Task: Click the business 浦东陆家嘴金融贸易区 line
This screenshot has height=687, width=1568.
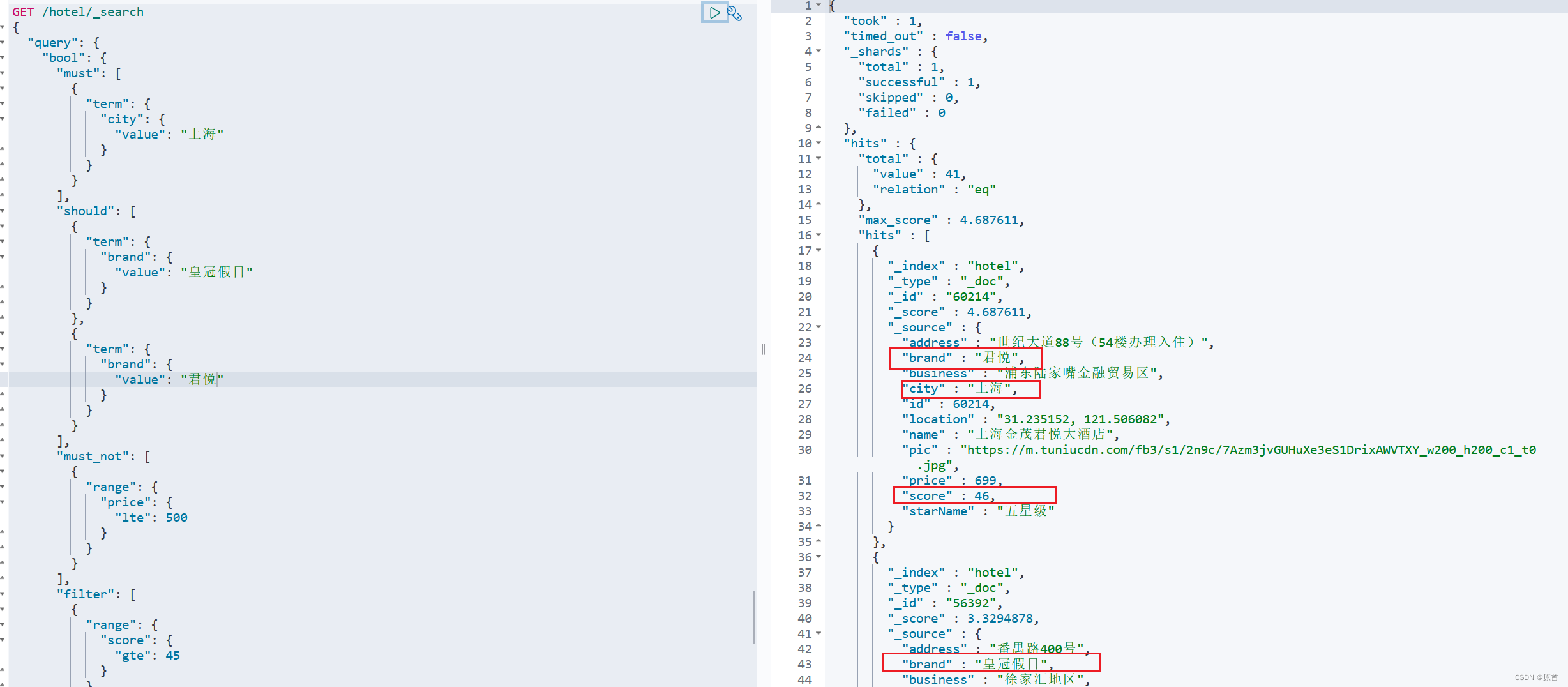Action: click(x=1032, y=374)
